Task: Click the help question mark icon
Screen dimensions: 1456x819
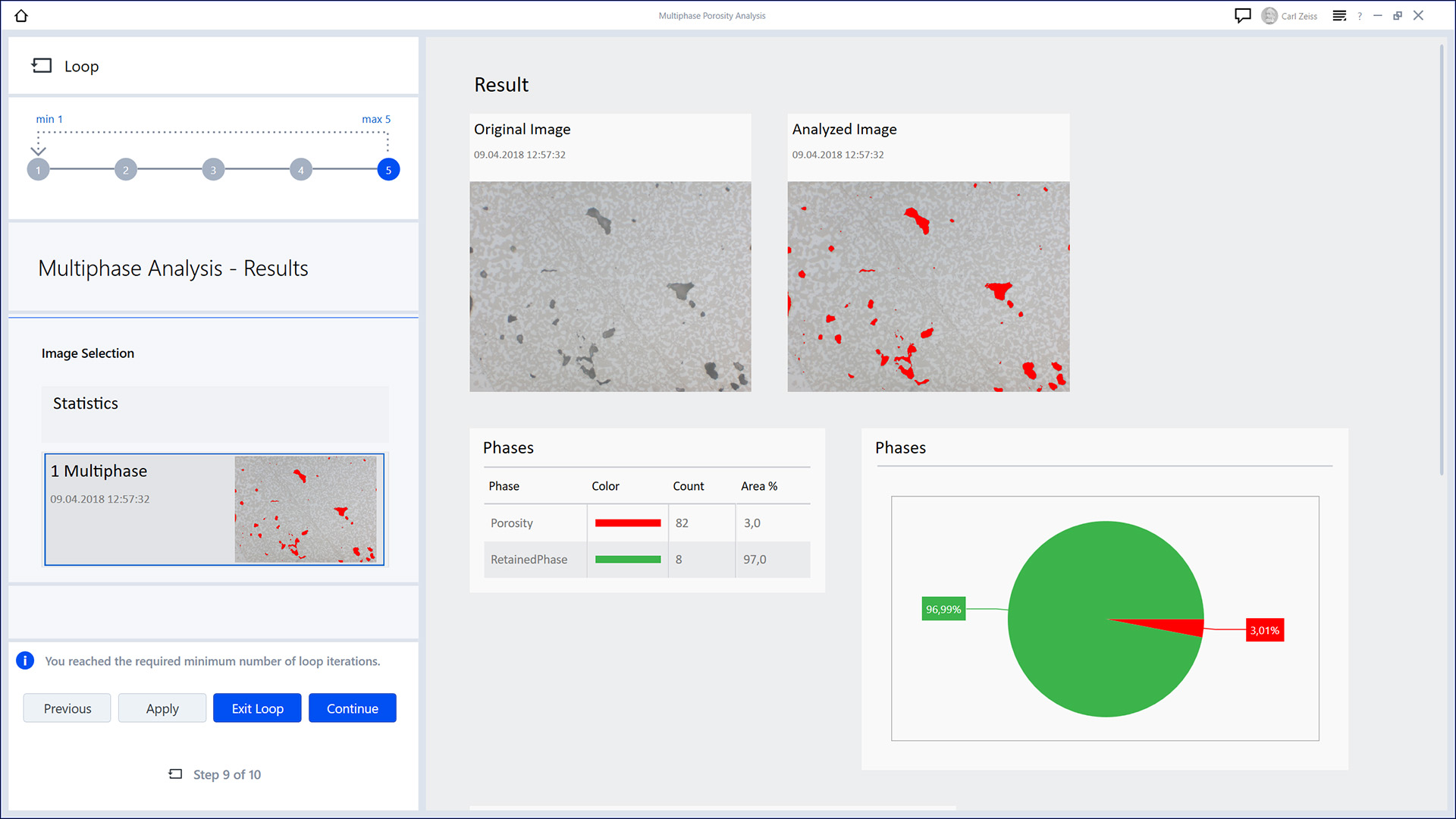Action: coord(1362,15)
